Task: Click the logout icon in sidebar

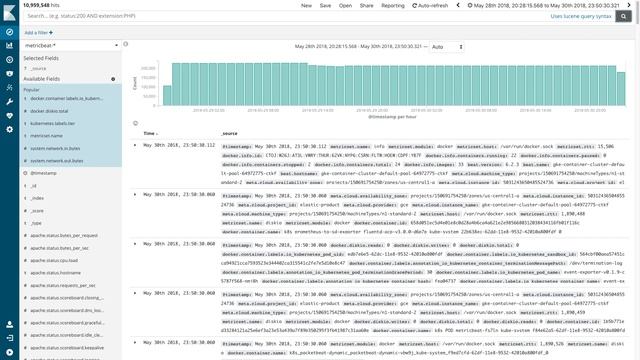Action: 9,338
